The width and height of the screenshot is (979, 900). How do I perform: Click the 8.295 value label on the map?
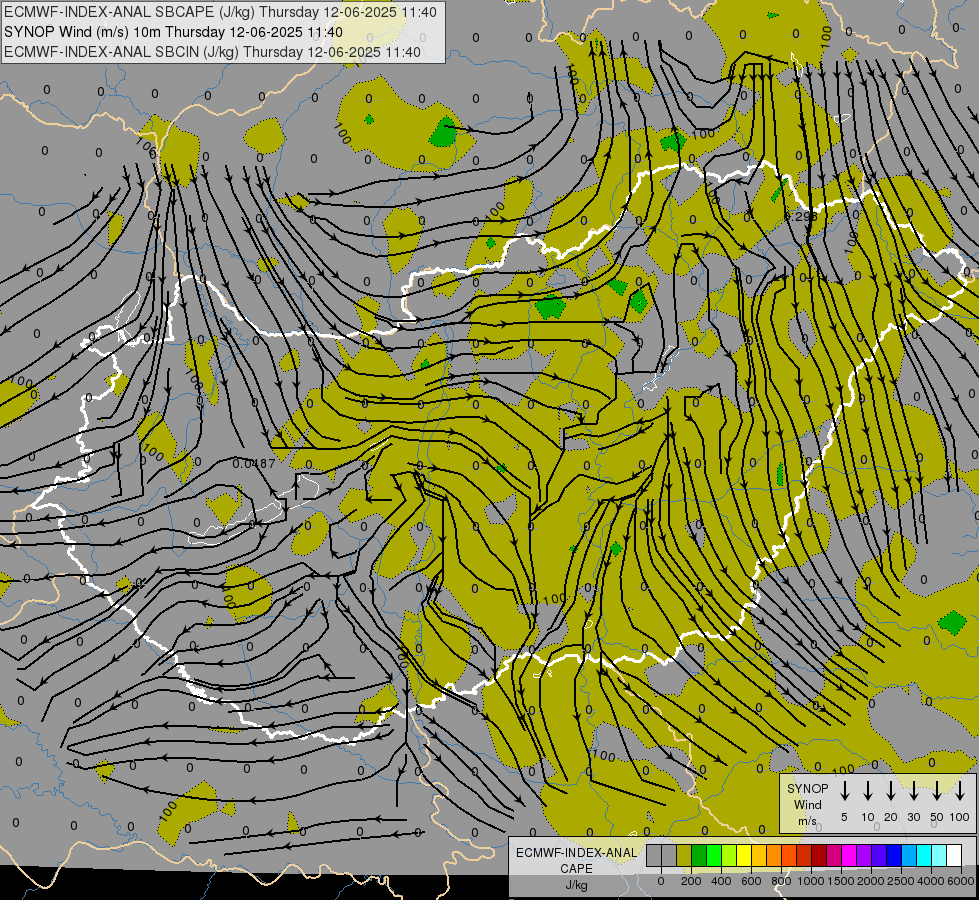(800, 217)
